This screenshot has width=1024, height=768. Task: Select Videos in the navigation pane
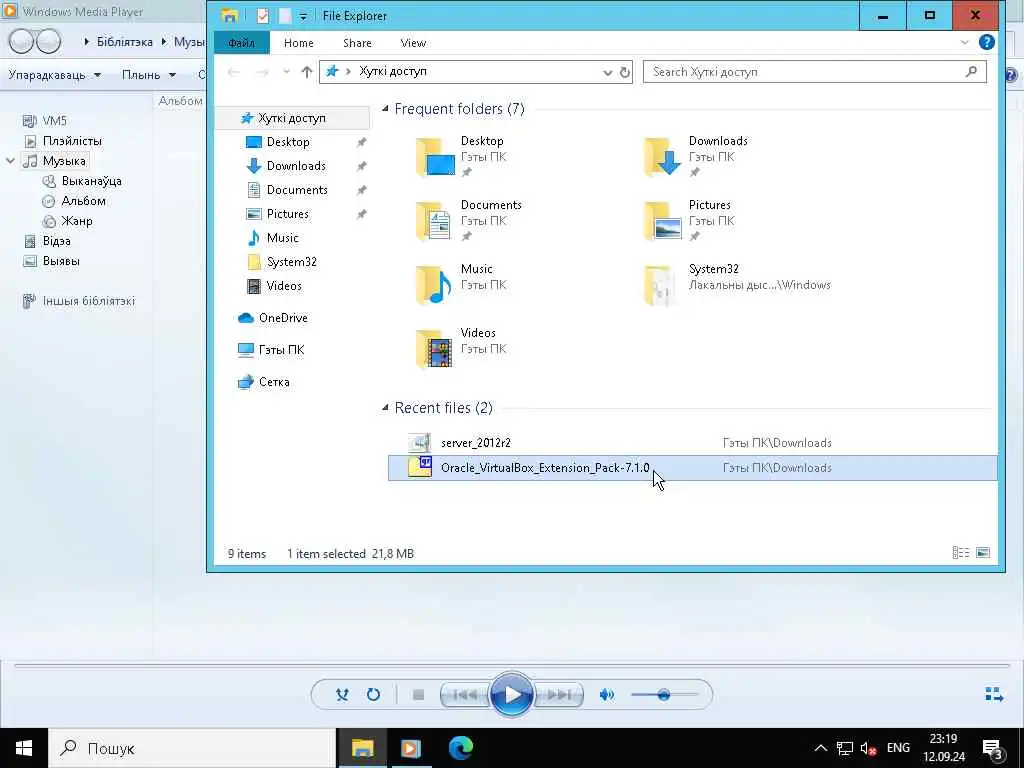[284, 286]
